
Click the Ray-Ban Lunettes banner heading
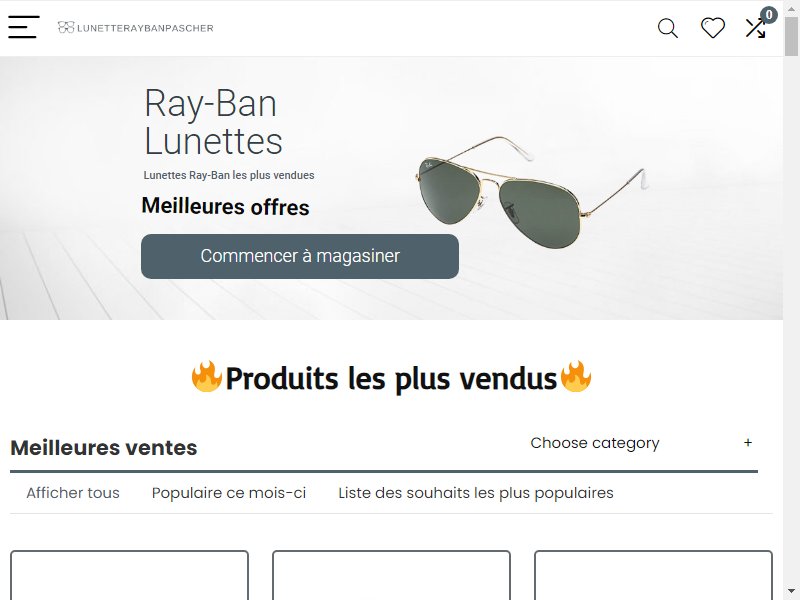(213, 122)
